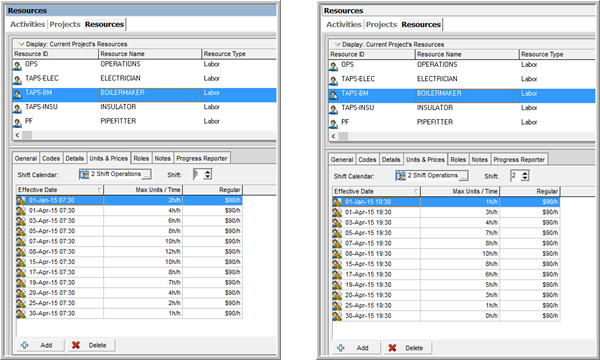Screen dimensions: 600x360
Task: Expand Display options in right panel
Action: pos(338,44)
